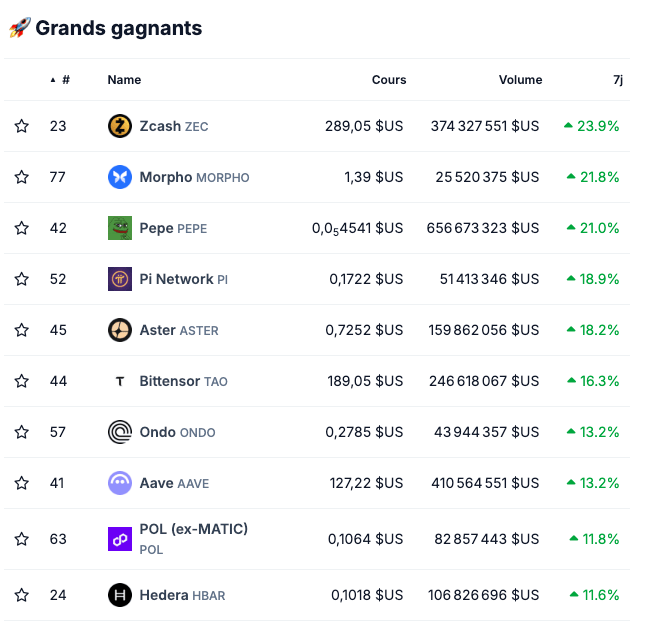Click Pepe's 21.0% weekly change value
This screenshot has height=621, width=647.
click(x=599, y=228)
